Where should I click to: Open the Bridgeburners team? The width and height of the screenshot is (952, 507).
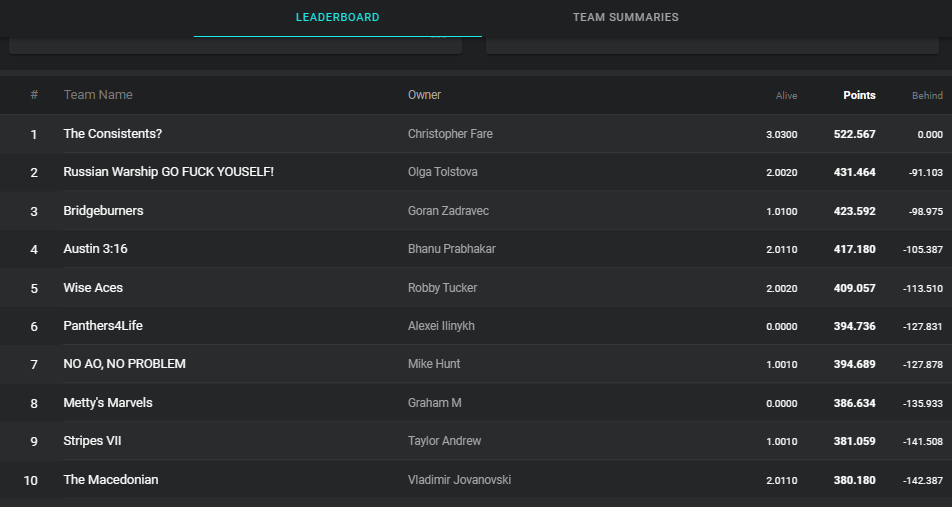pos(103,211)
